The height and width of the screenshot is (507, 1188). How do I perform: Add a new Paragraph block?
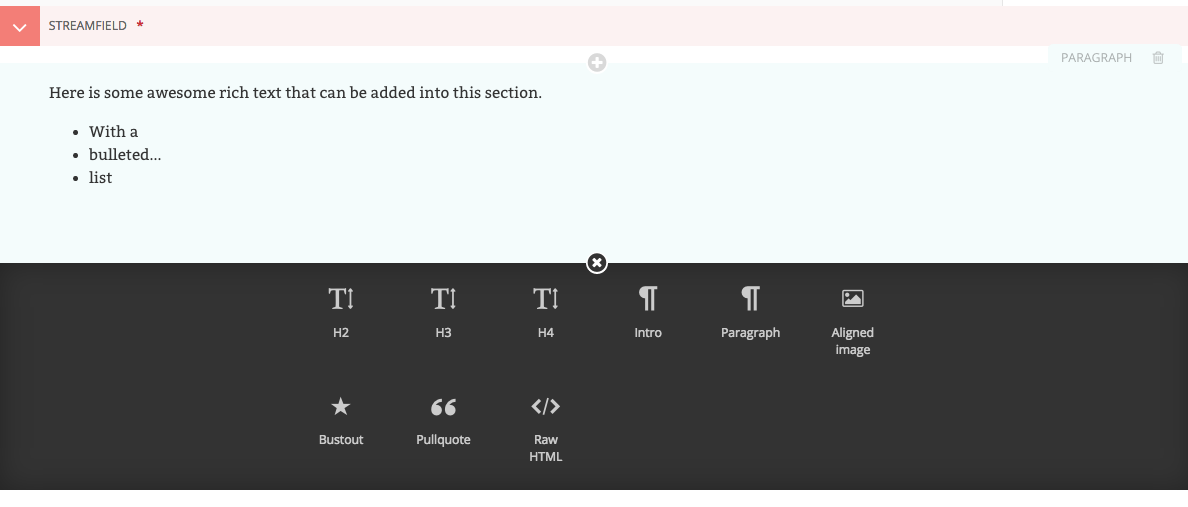[x=750, y=311]
